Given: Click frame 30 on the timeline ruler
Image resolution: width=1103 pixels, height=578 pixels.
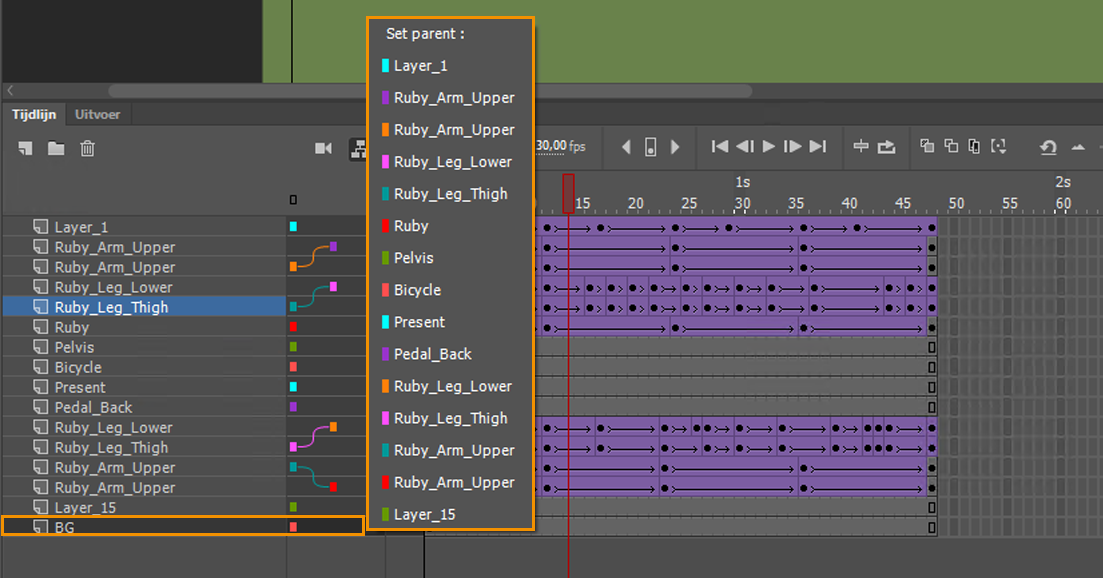Looking at the screenshot, I should (x=742, y=204).
